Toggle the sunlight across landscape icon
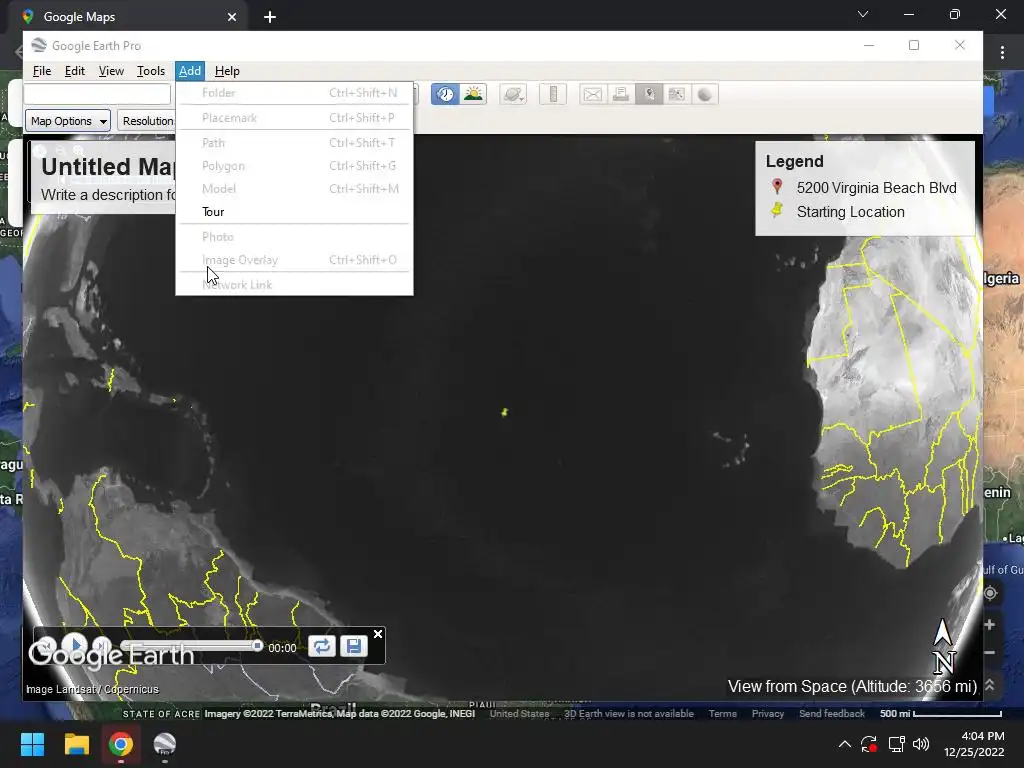The height and width of the screenshot is (768, 1024). click(473, 94)
